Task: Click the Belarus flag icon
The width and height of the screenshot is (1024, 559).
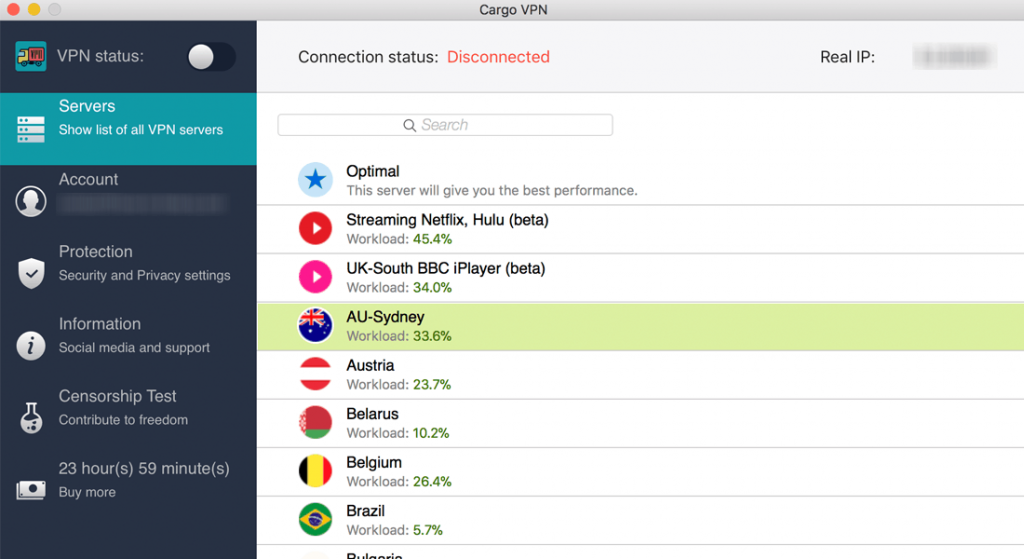Action: [x=315, y=423]
